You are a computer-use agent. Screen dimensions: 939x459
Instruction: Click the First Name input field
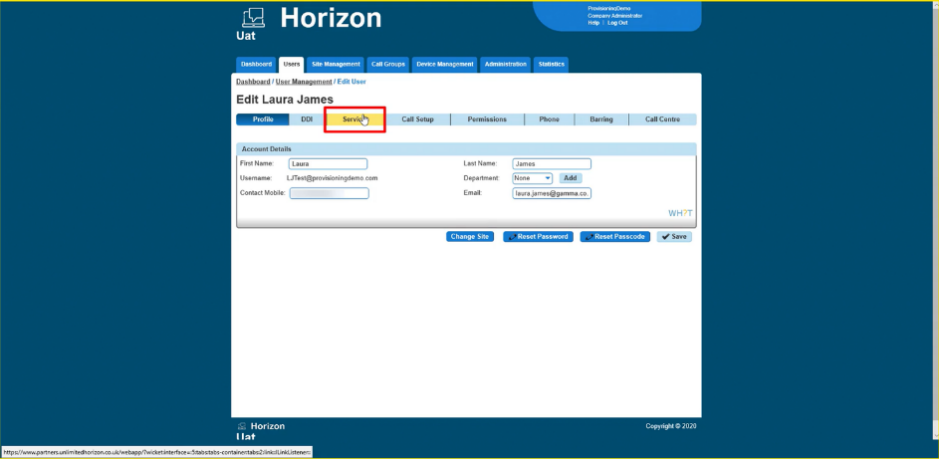328,164
